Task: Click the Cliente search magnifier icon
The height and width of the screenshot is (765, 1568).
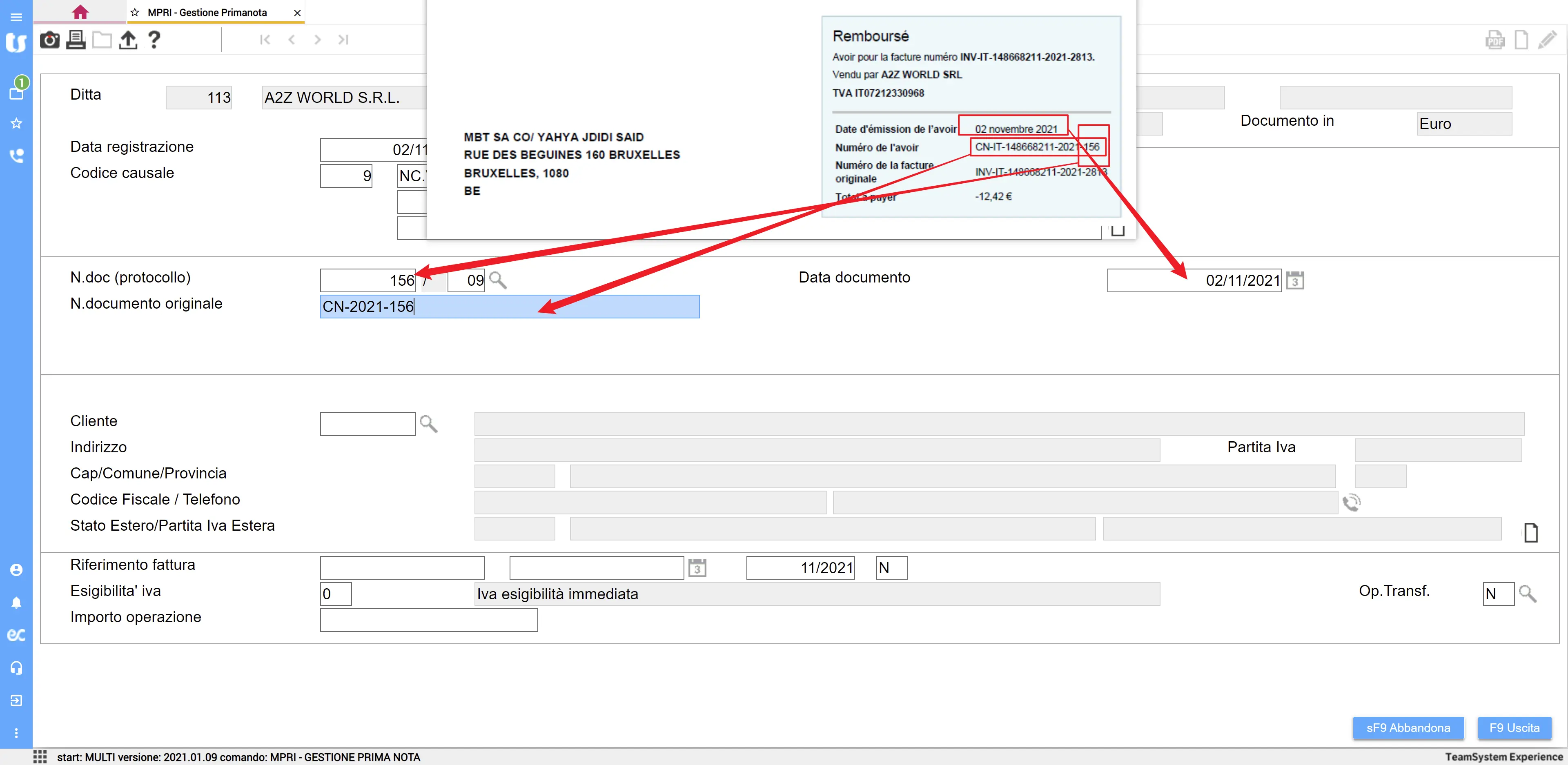Action: click(x=428, y=424)
